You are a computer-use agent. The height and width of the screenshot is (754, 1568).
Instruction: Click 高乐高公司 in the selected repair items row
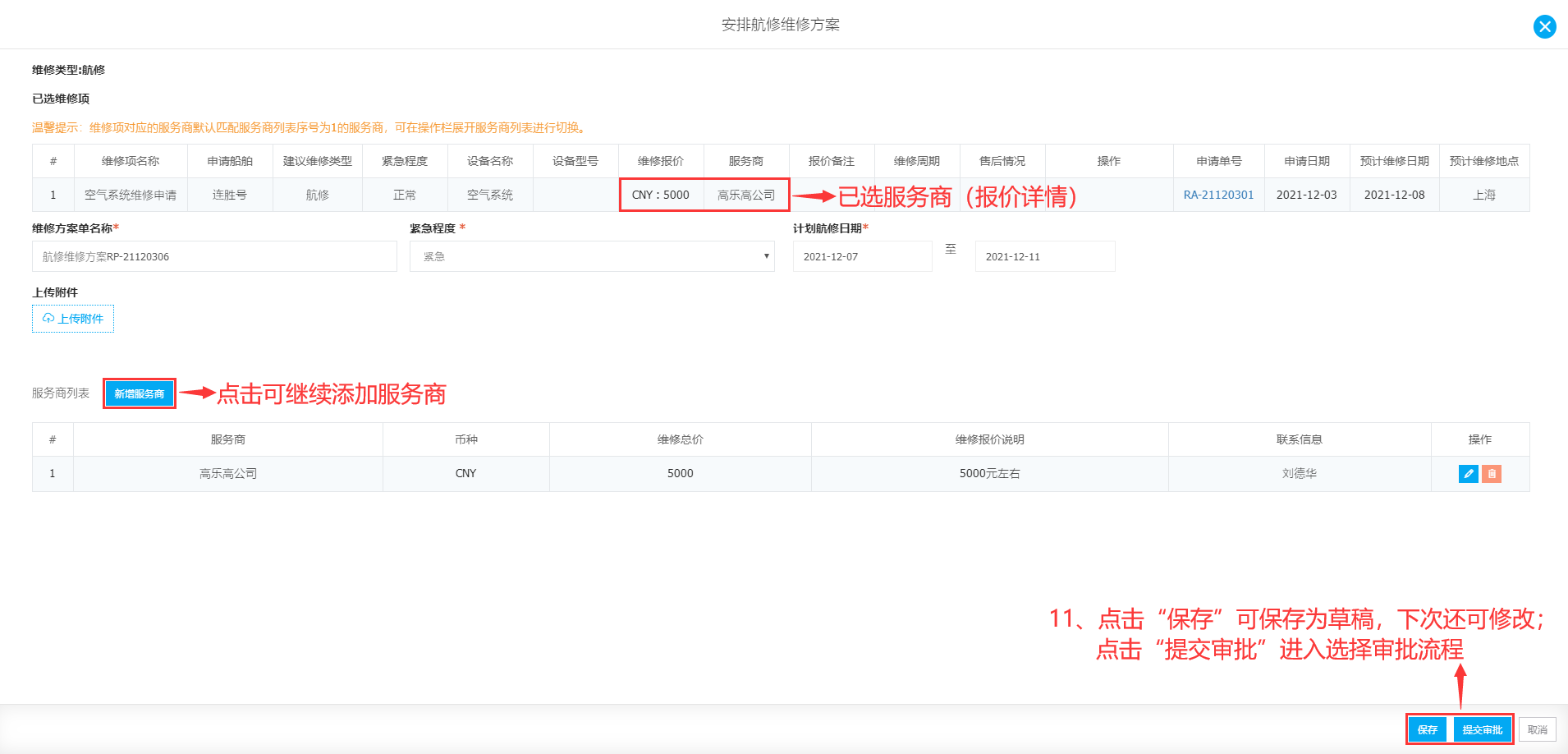(746, 195)
